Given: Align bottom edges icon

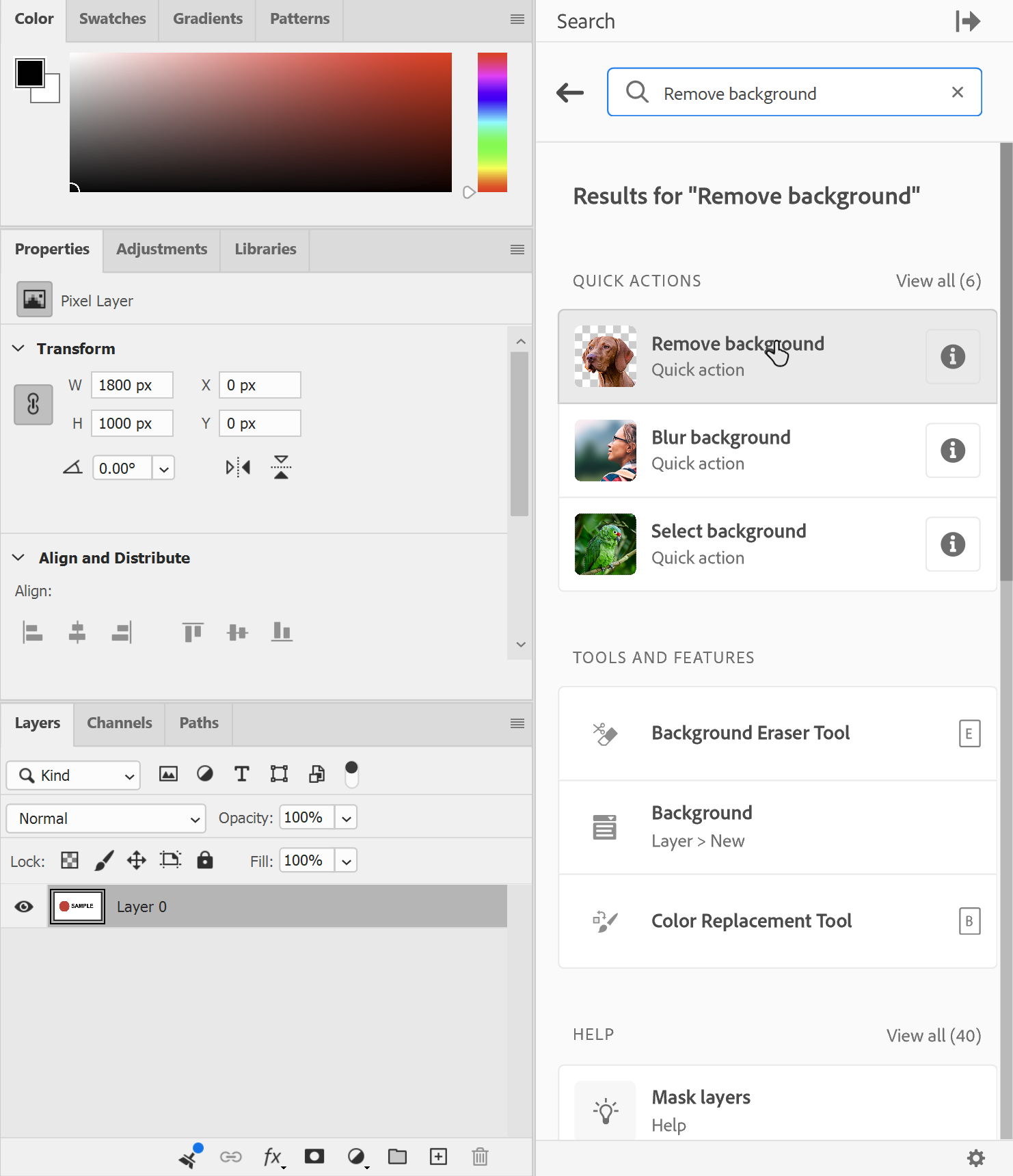Looking at the screenshot, I should pyautogui.click(x=282, y=632).
